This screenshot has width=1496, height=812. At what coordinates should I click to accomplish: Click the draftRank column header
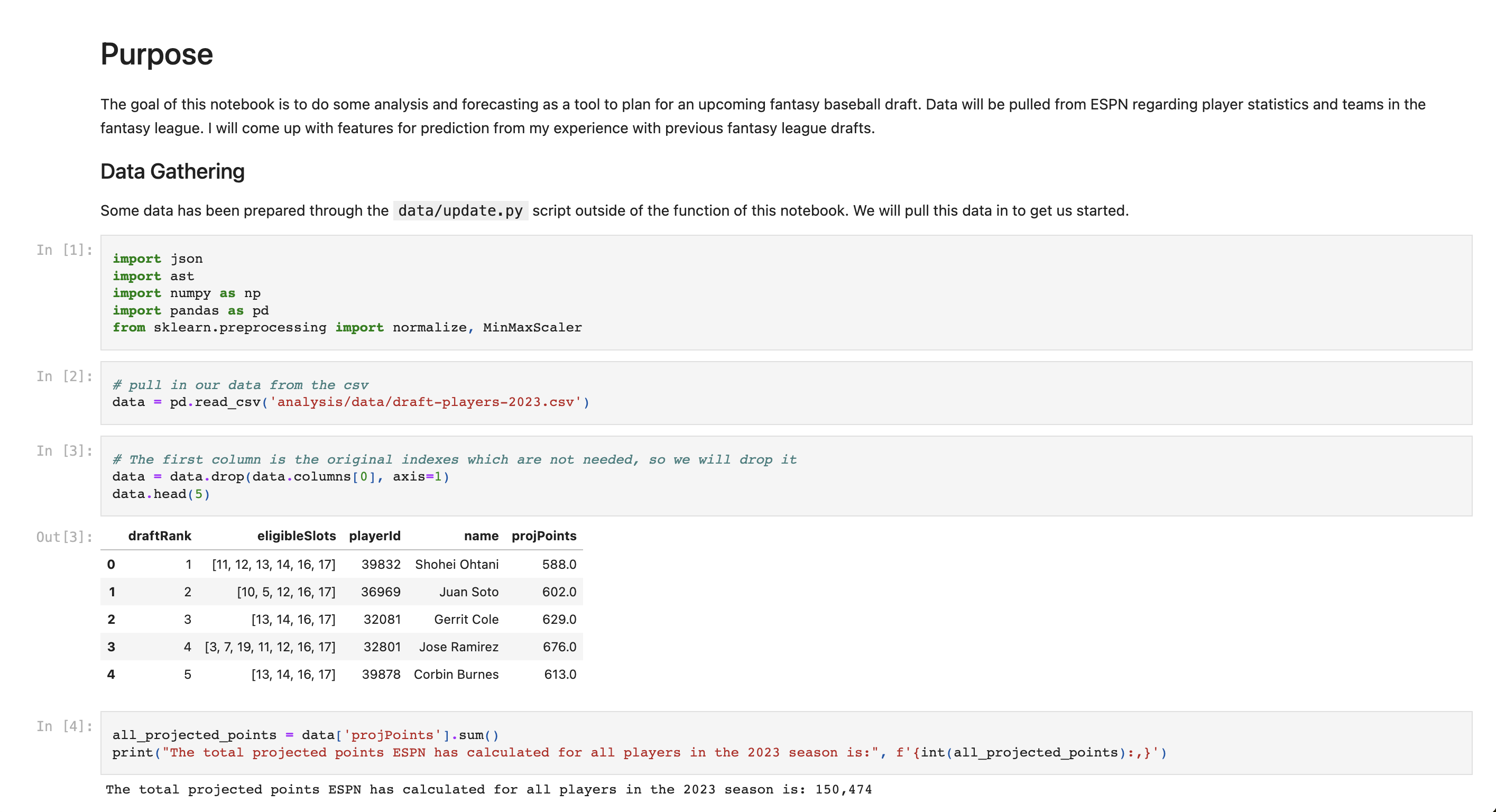click(x=159, y=536)
